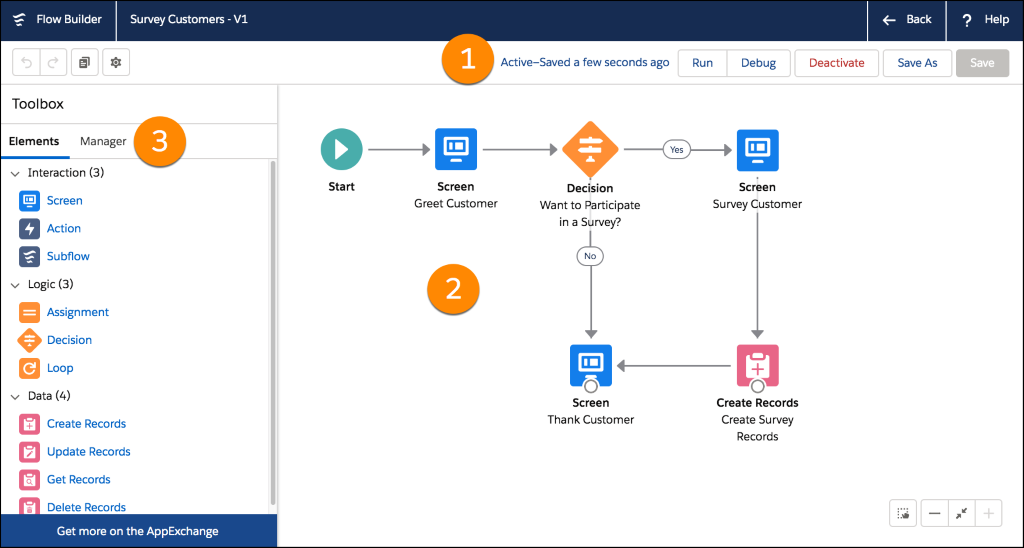Screen dimensions: 1024x548
Task: Collapse the Interaction section chevron
Action: pyautogui.click(x=15, y=173)
